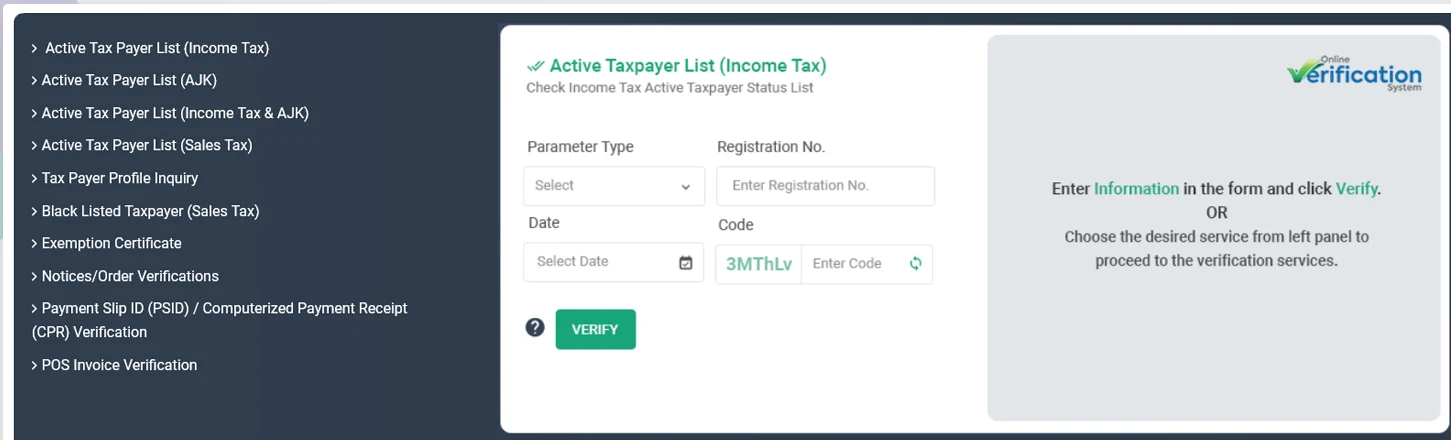
Task: Open Tax Payer Profile Inquiry
Action: (x=114, y=178)
